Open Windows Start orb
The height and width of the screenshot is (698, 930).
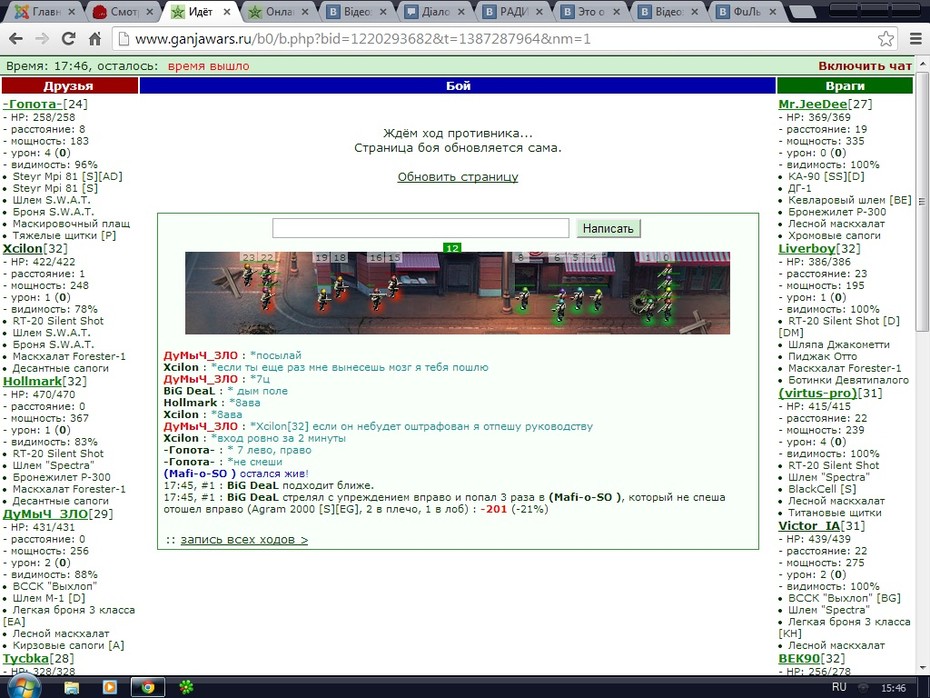24,688
